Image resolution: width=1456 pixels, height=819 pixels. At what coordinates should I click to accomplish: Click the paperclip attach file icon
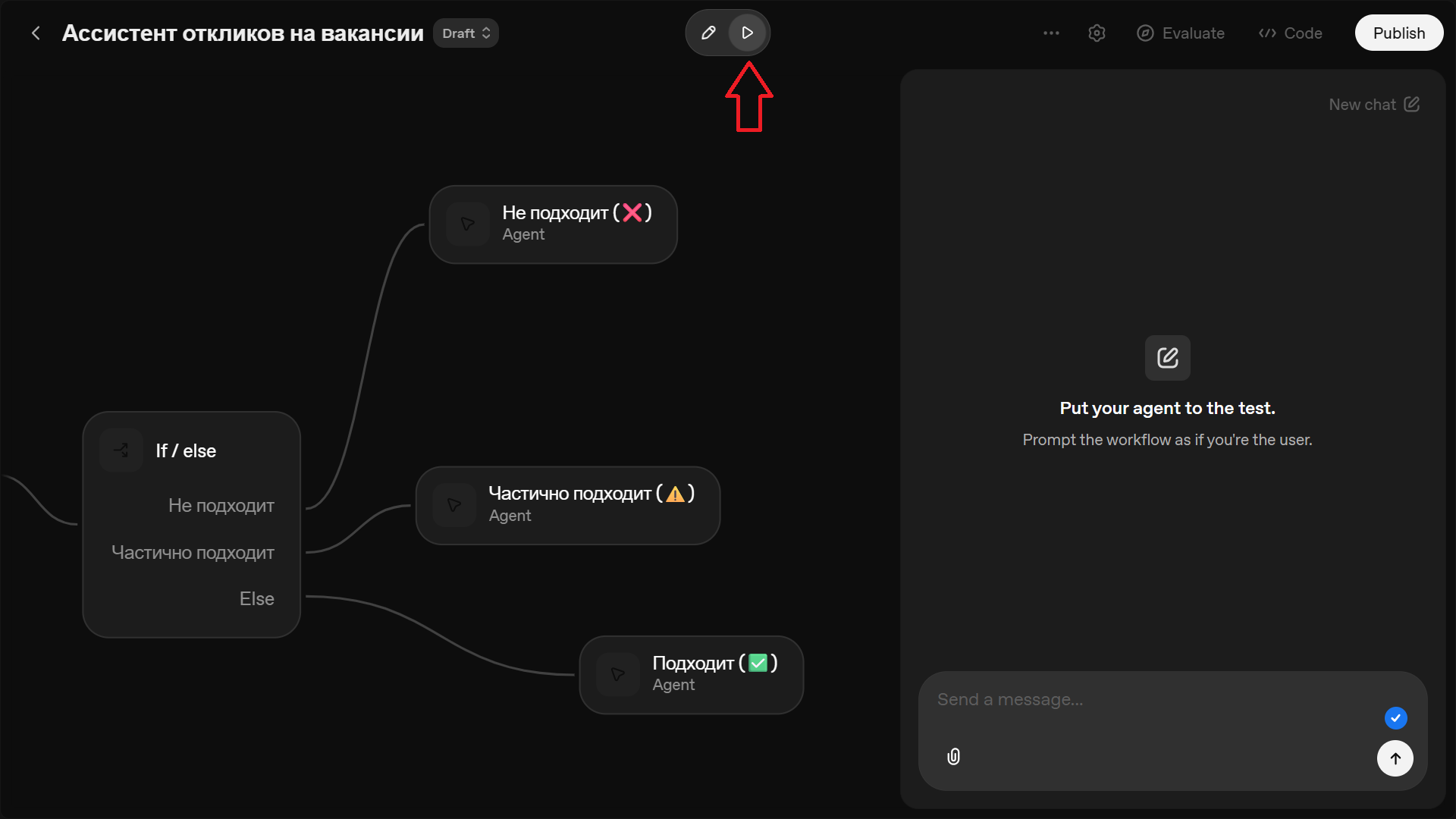pos(953,756)
